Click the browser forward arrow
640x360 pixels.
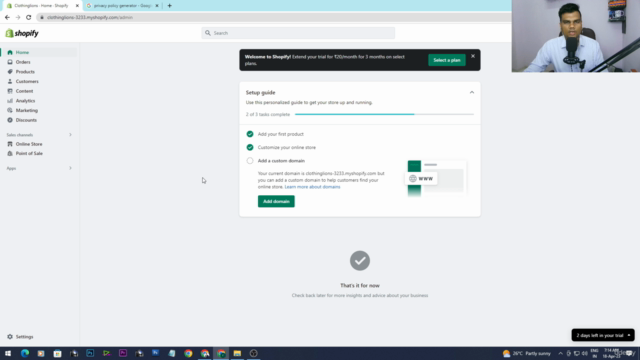click(x=18, y=18)
